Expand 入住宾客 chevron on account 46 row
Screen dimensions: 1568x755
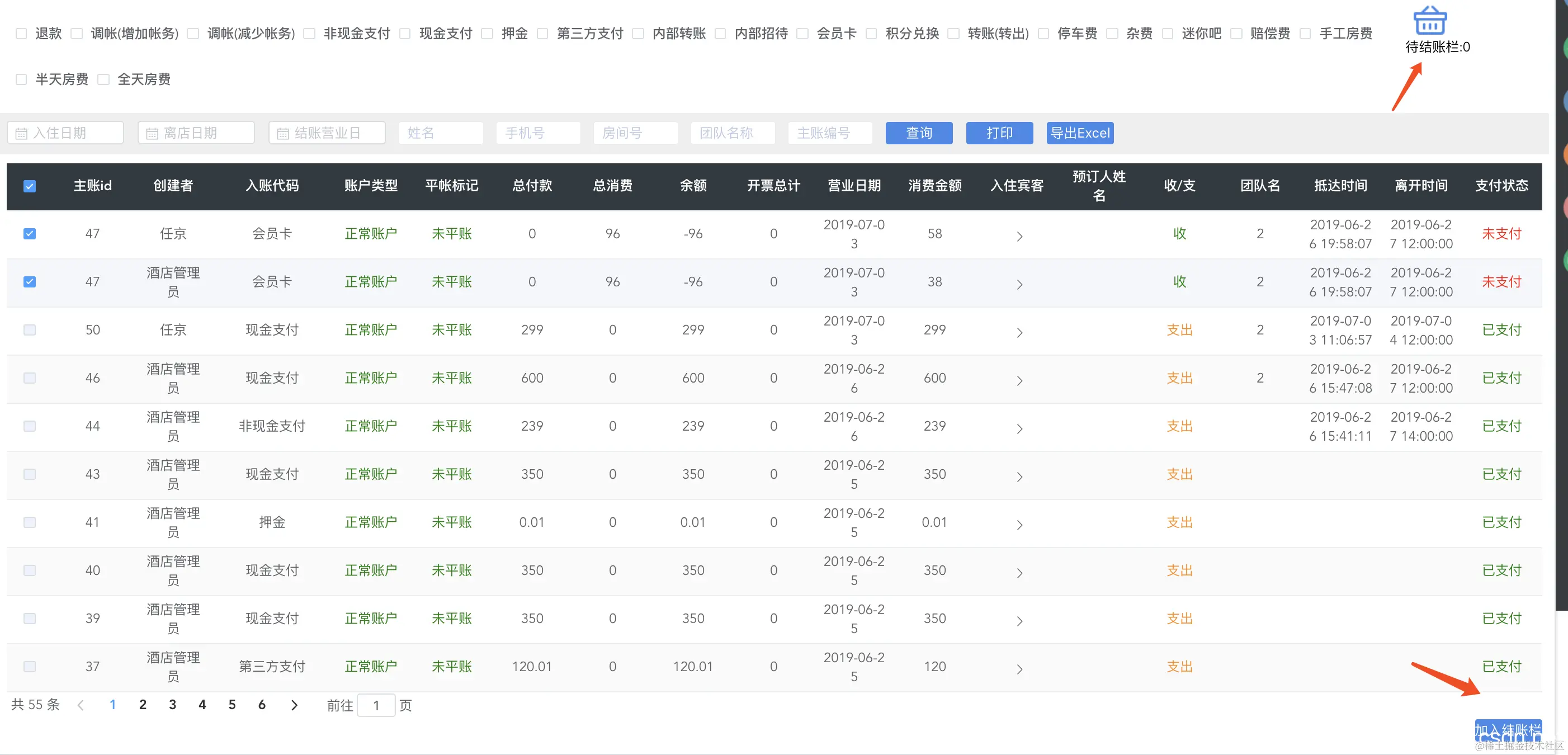pyautogui.click(x=1019, y=382)
